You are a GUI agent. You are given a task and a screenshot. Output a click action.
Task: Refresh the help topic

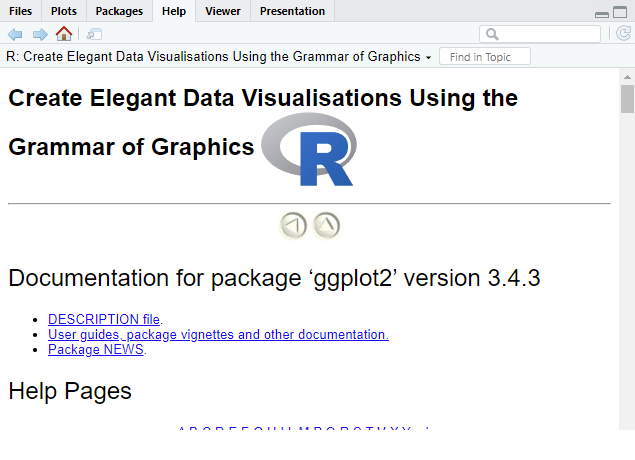(x=623, y=34)
